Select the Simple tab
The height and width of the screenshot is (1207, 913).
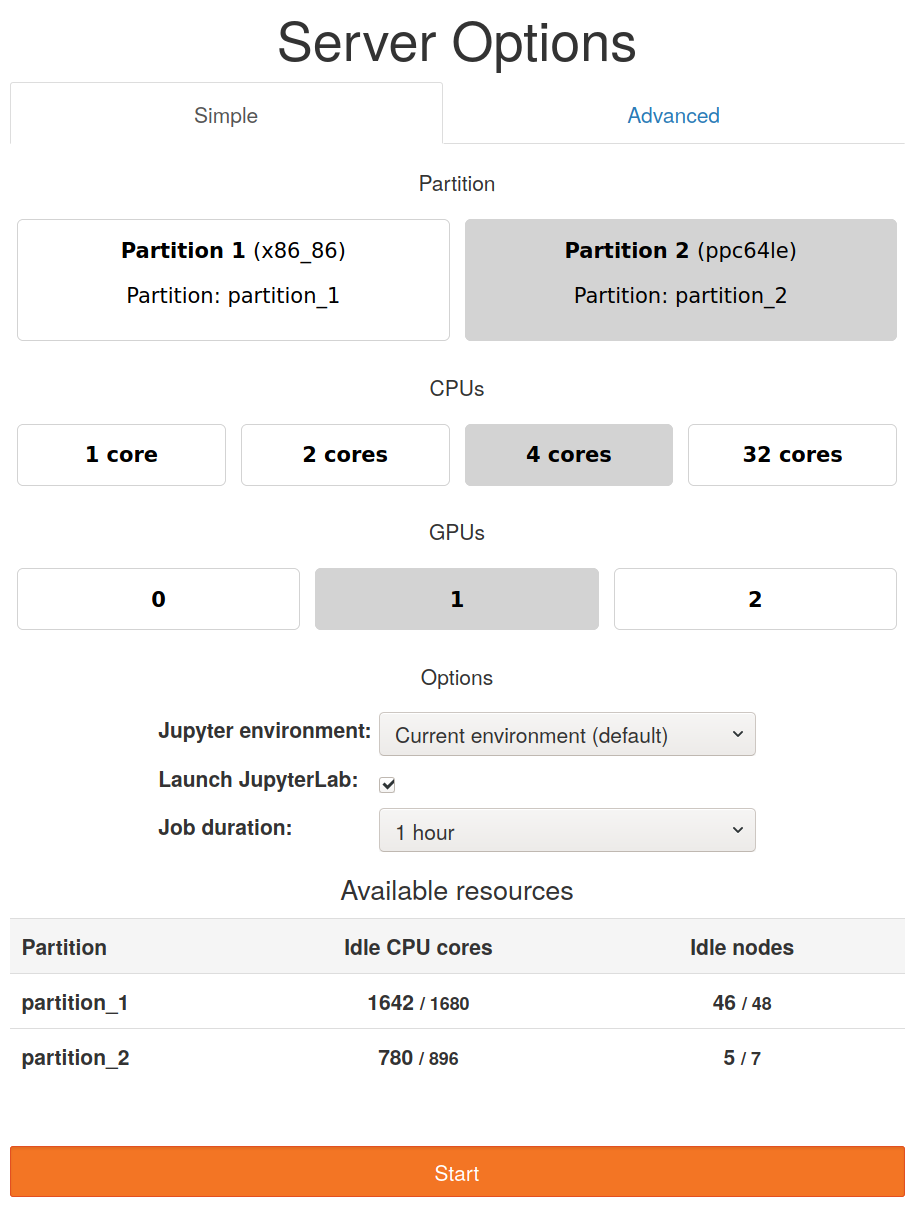[x=226, y=115]
